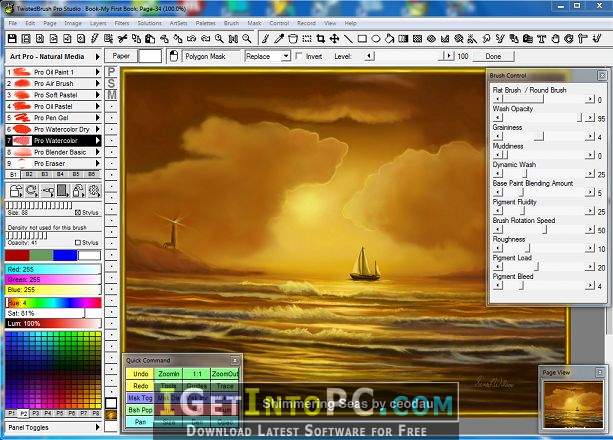
Task: Select the Pro Watercolor Dry brush
Action: 53,129
